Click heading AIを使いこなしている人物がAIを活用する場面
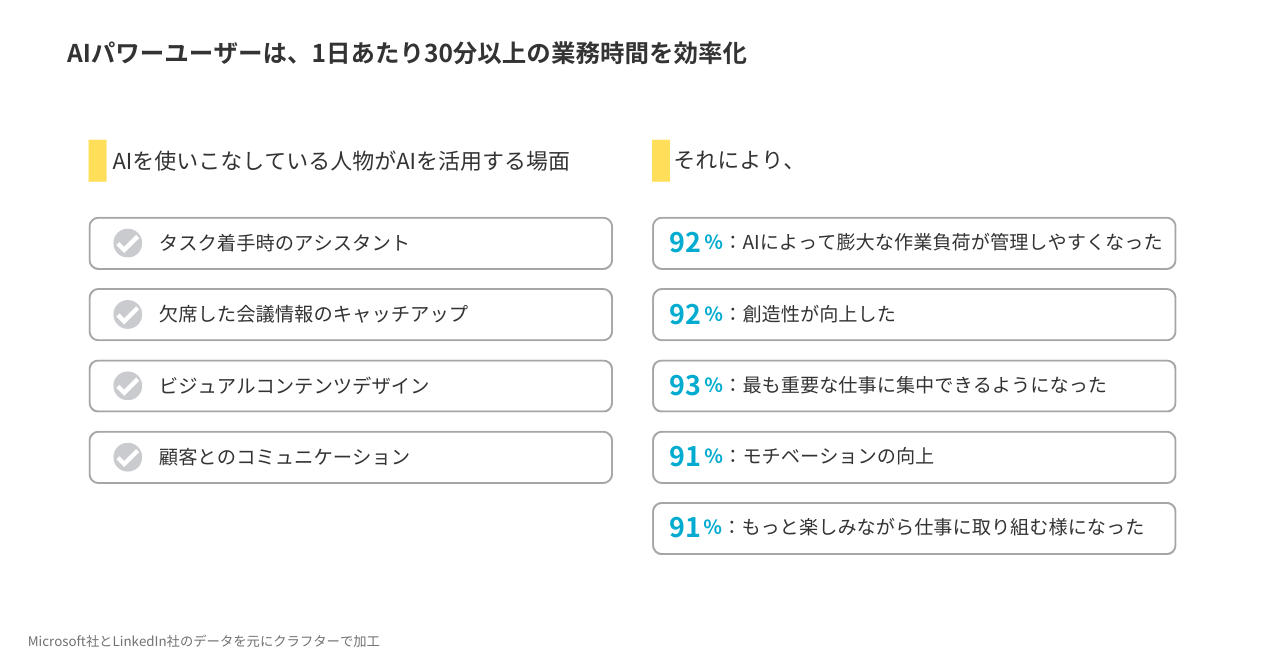This screenshot has width=1280, height=670. [x=341, y=160]
